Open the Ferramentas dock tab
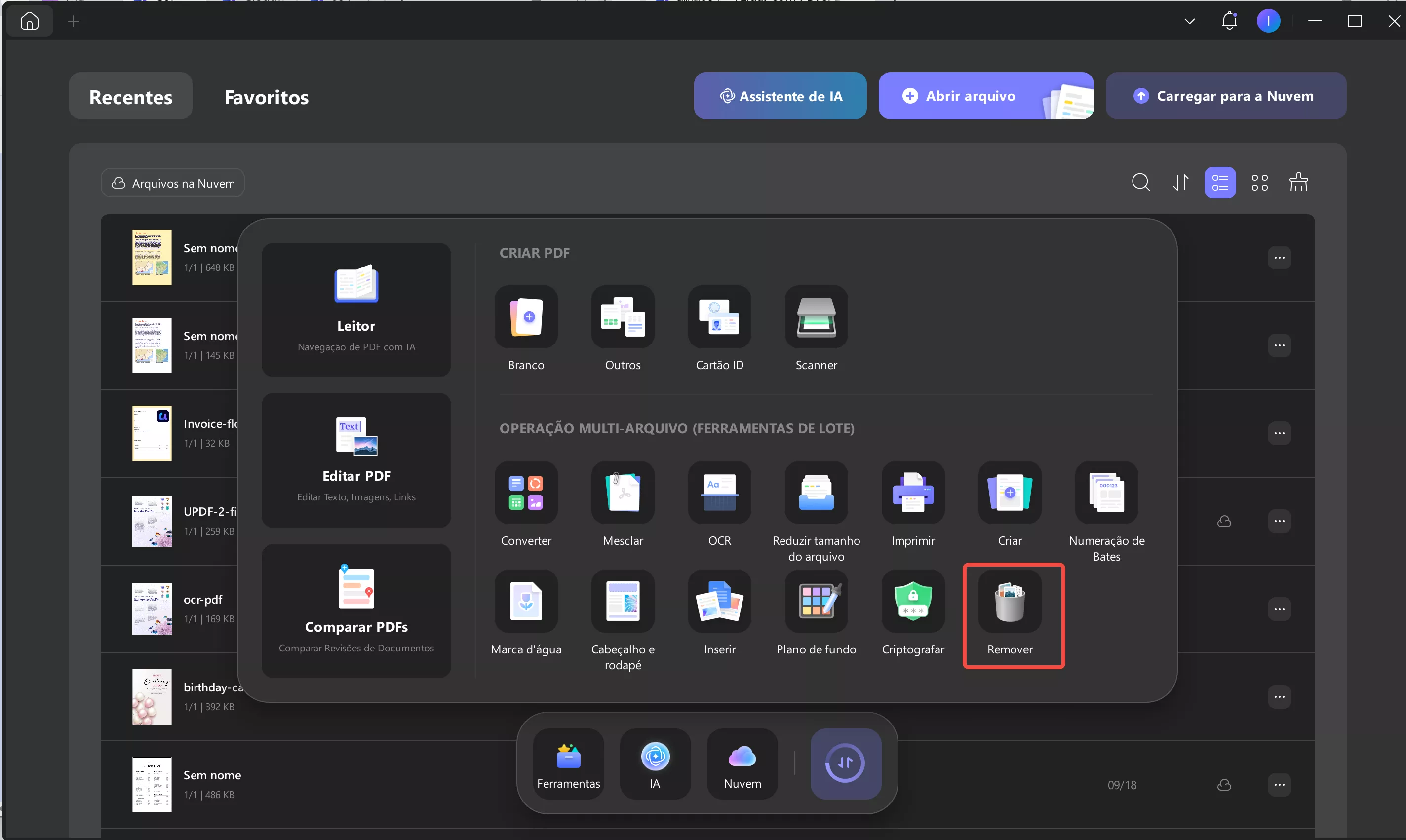This screenshot has width=1406, height=840. pos(568,764)
